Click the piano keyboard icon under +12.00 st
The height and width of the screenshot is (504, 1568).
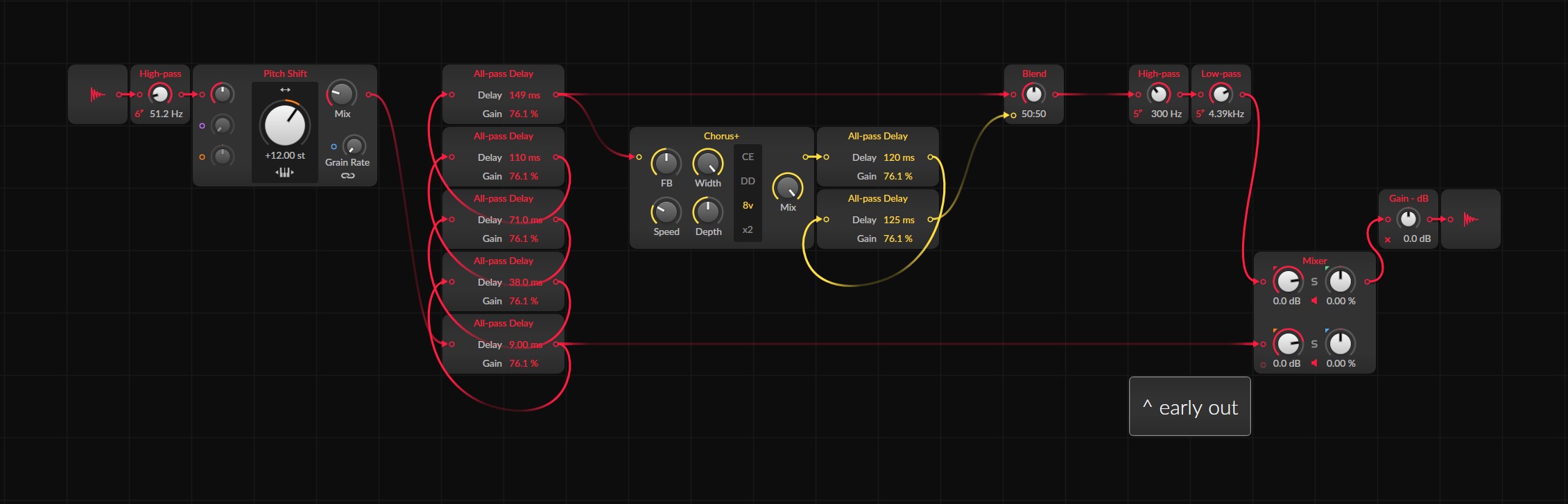tap(285, 172)
